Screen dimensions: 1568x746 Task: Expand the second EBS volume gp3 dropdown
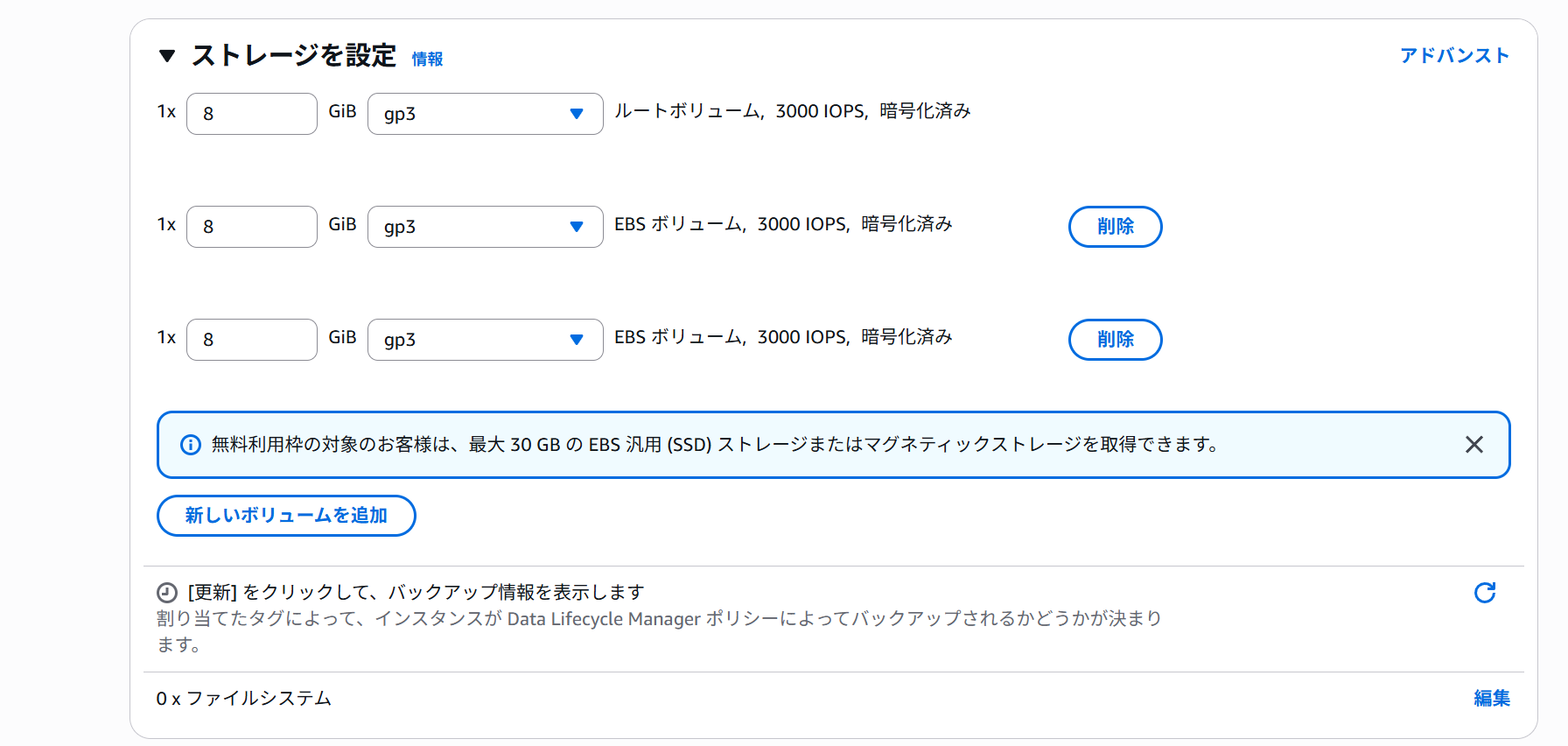pos(485,340)
